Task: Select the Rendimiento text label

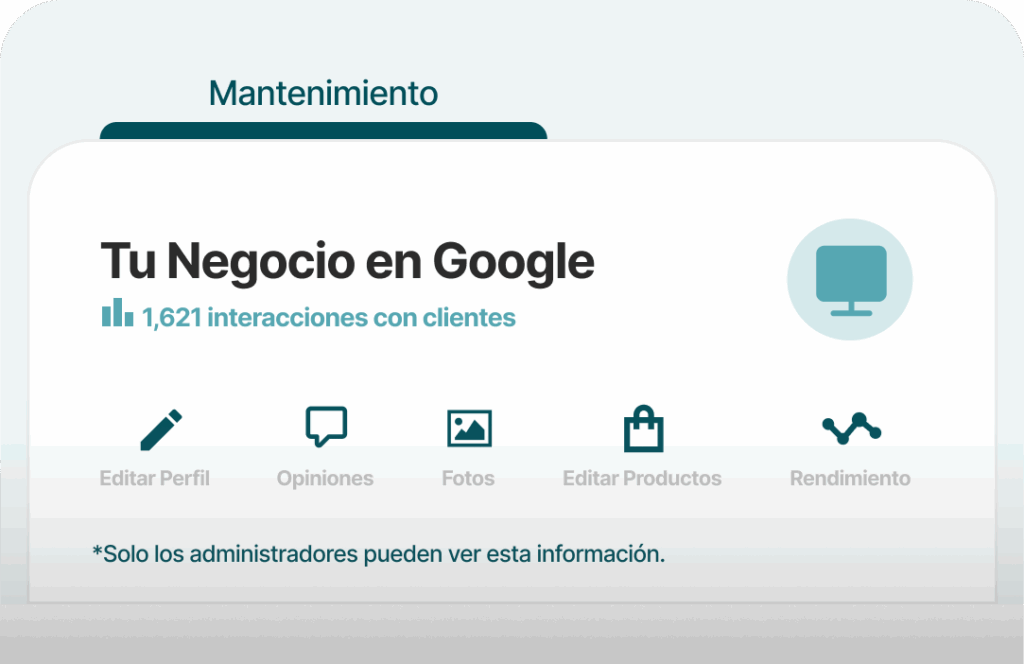Action: pyautogui.click(x=850, y=478)
